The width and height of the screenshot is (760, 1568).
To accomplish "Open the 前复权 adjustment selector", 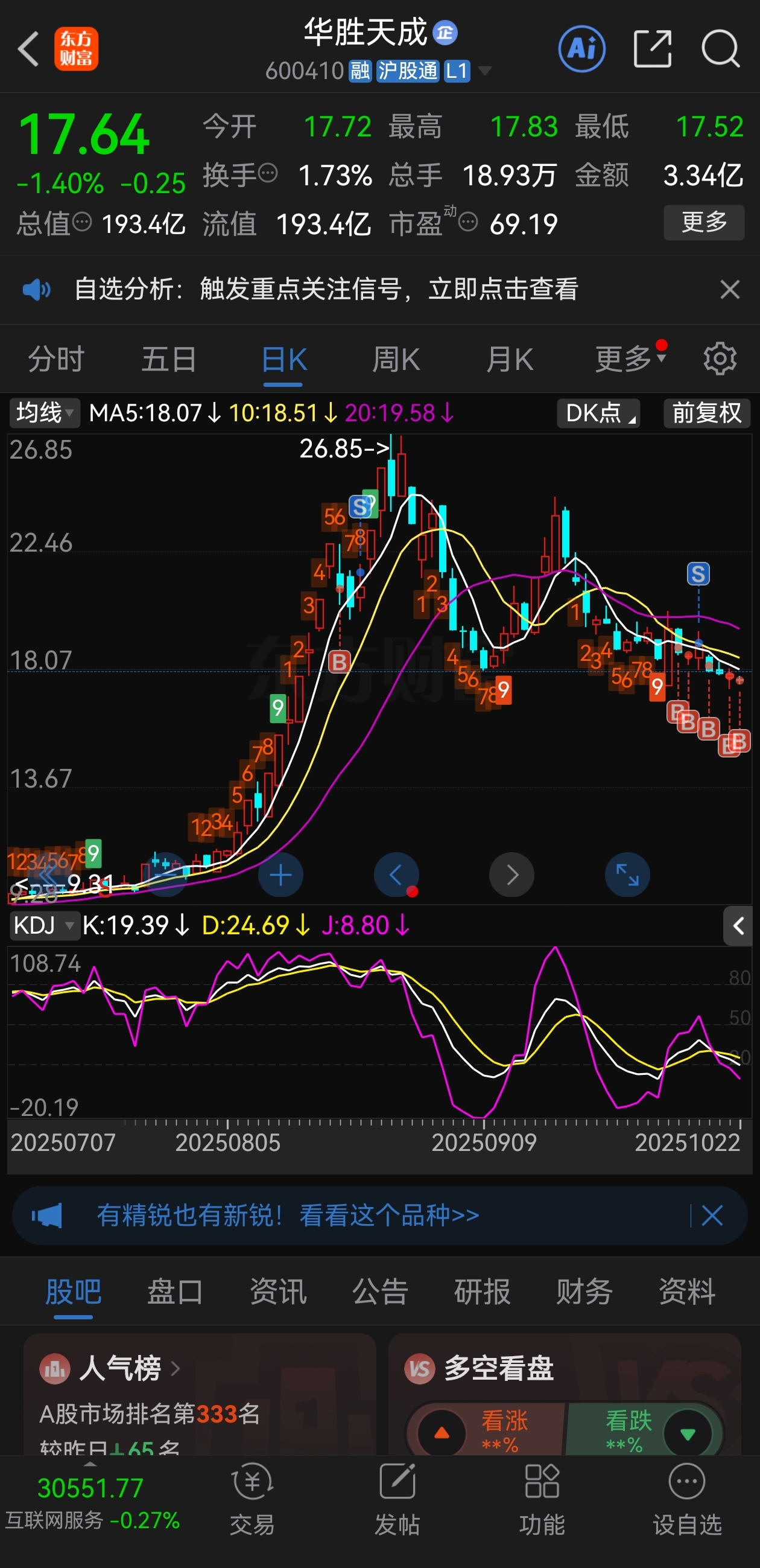I will [x=706, y=413].
